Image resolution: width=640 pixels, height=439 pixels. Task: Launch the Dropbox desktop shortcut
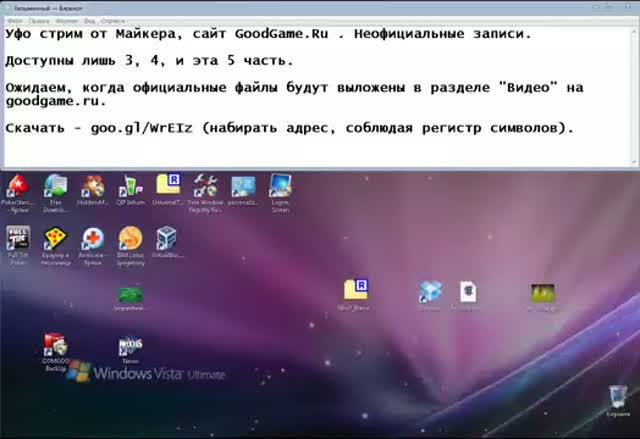[430, 296]
